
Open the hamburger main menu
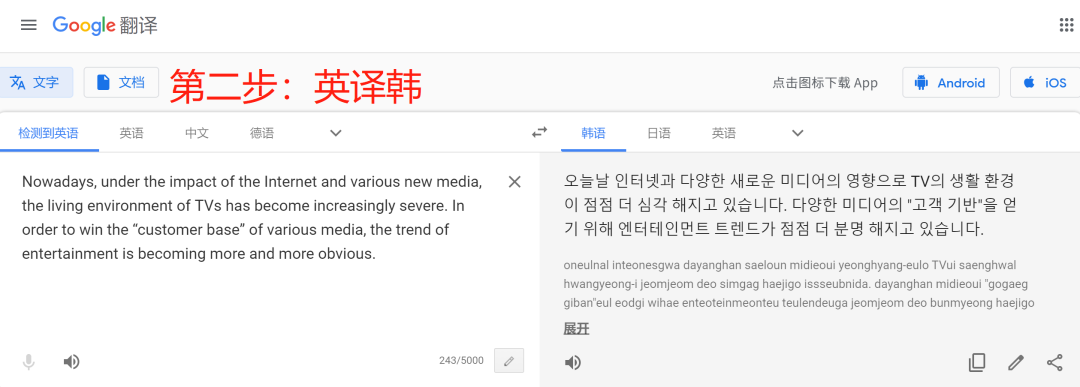[x=28, y=25]
